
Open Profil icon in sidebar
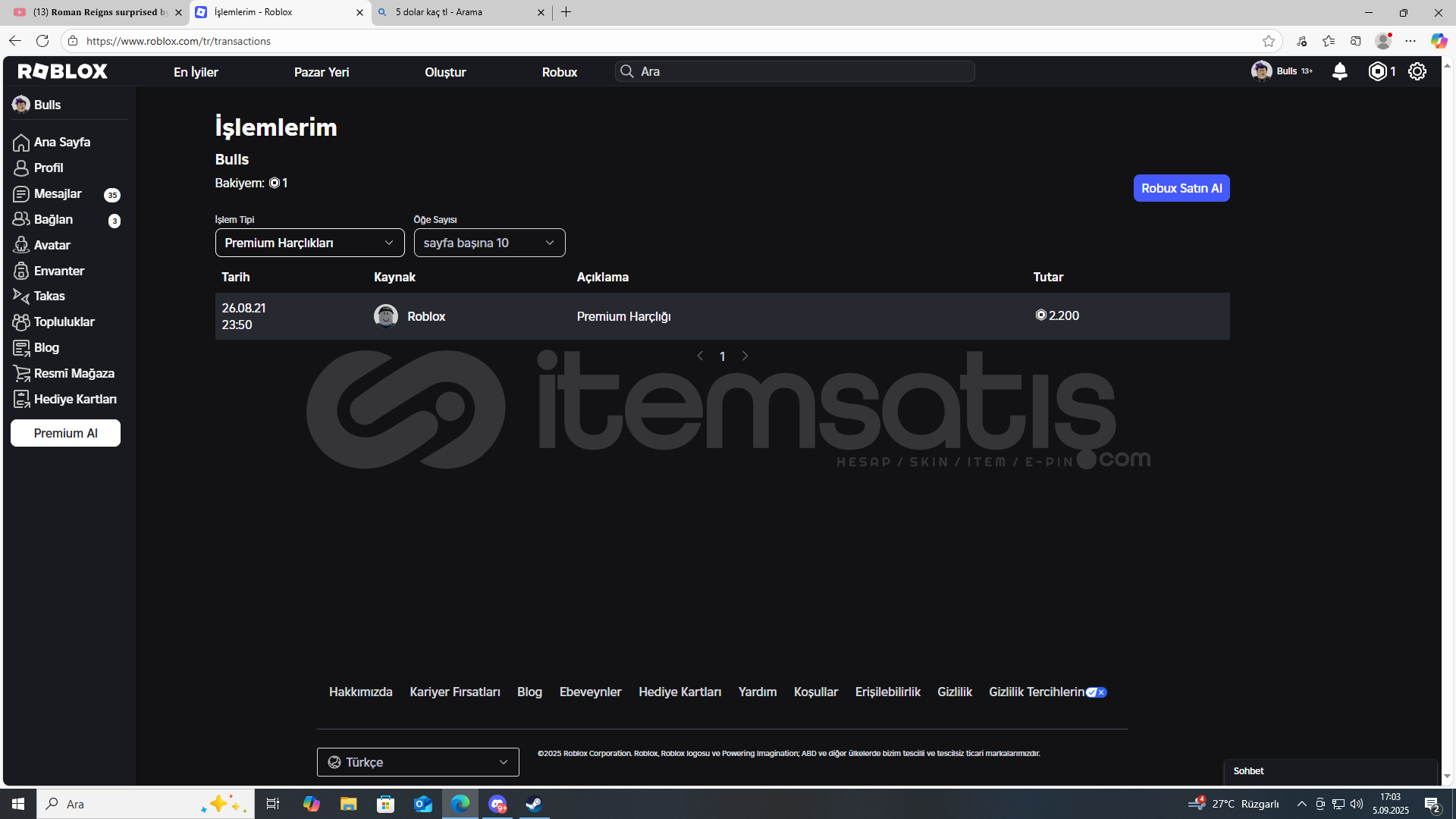coord(21,168)
